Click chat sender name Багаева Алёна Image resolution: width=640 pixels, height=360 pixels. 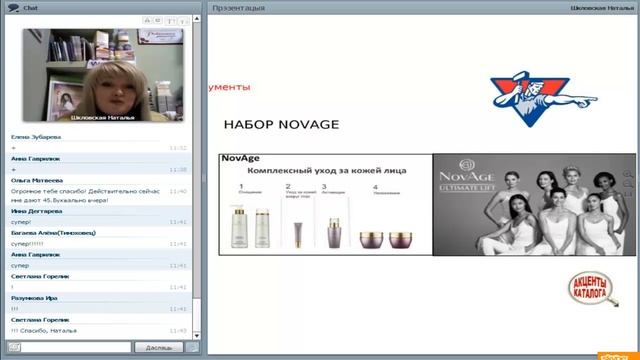[53, 233]
